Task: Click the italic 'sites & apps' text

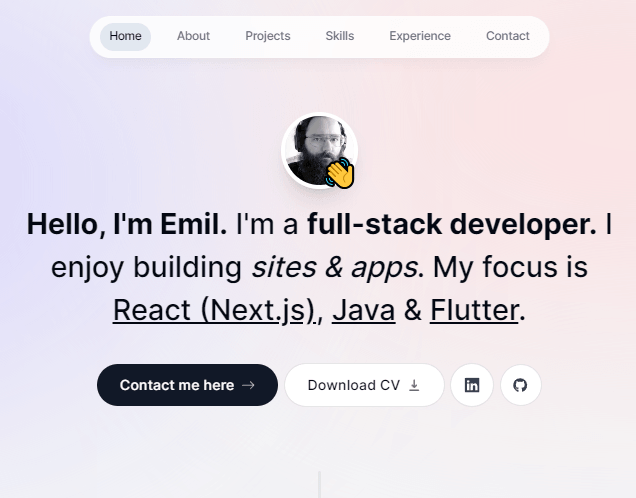Action: tap(335, 268)
